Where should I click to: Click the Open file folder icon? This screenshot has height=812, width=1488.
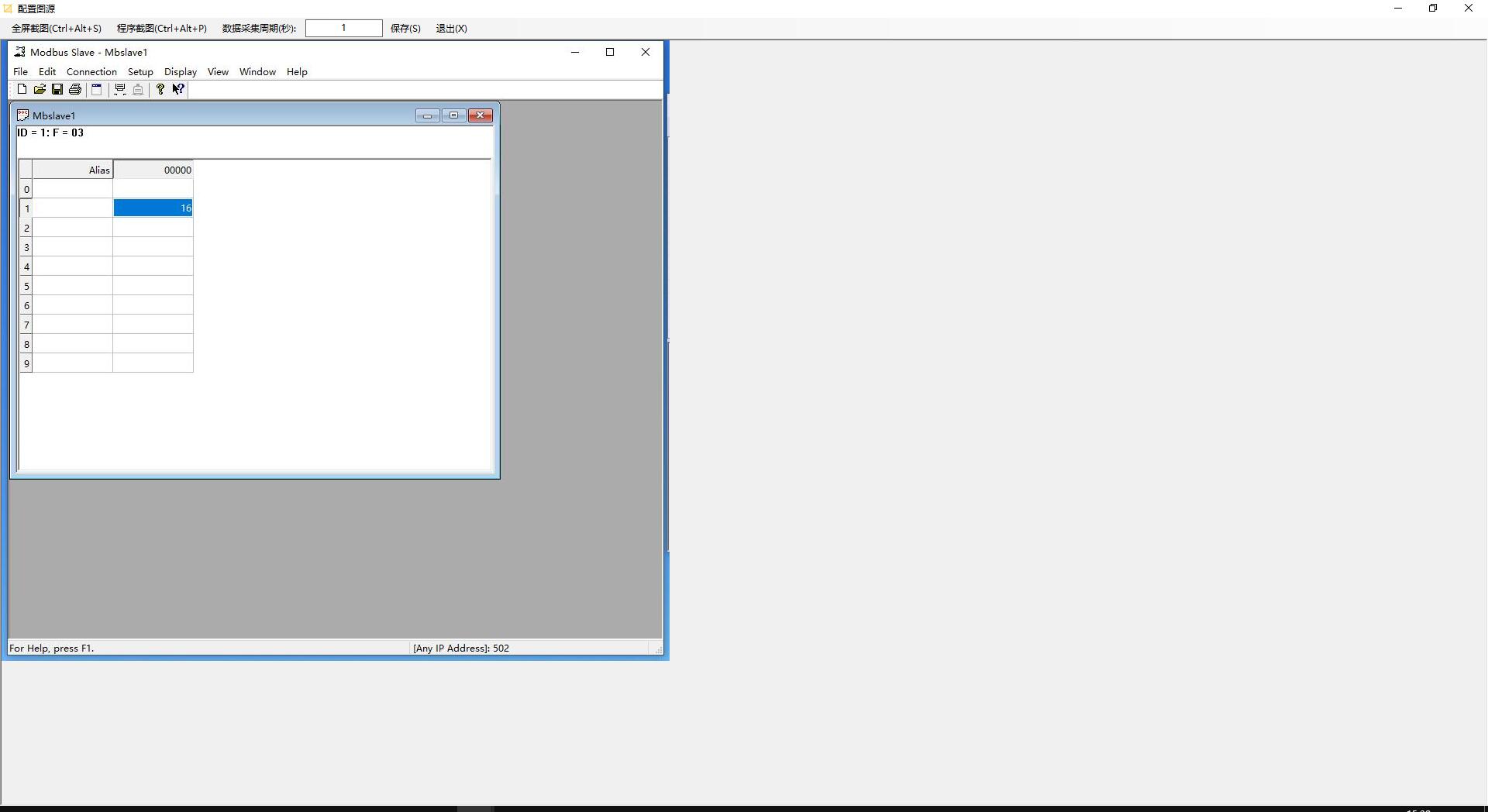[40, 89]
